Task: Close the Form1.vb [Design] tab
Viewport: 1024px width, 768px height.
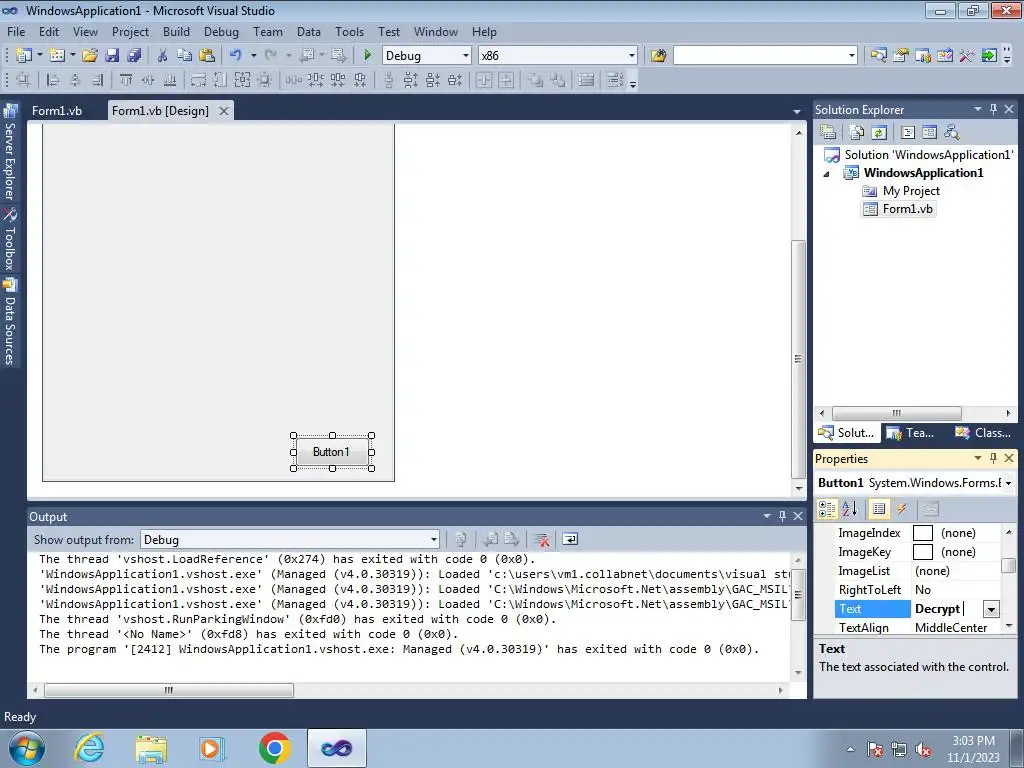Action: point(223,111)
